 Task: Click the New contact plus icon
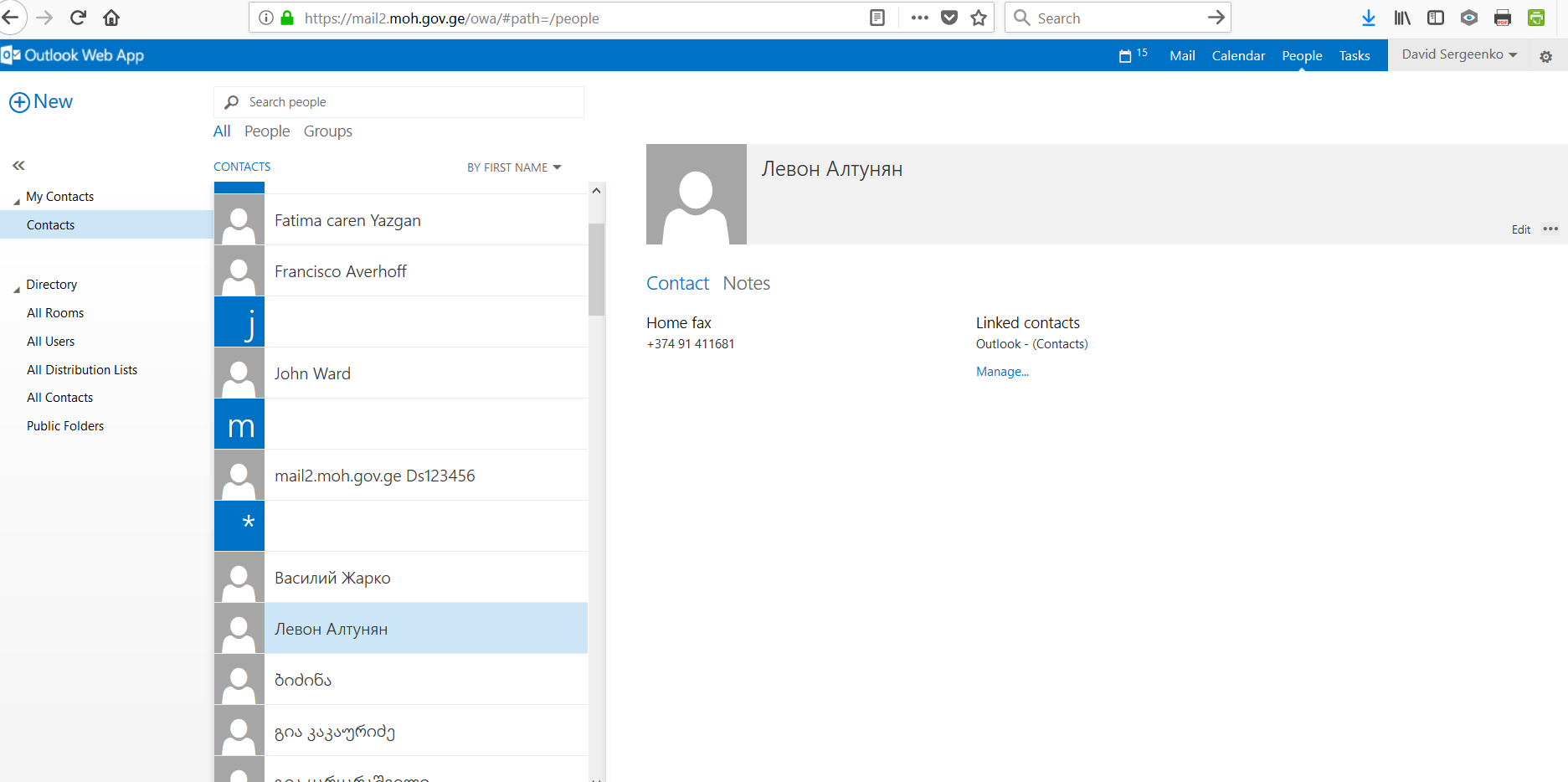tap(19, 102)
